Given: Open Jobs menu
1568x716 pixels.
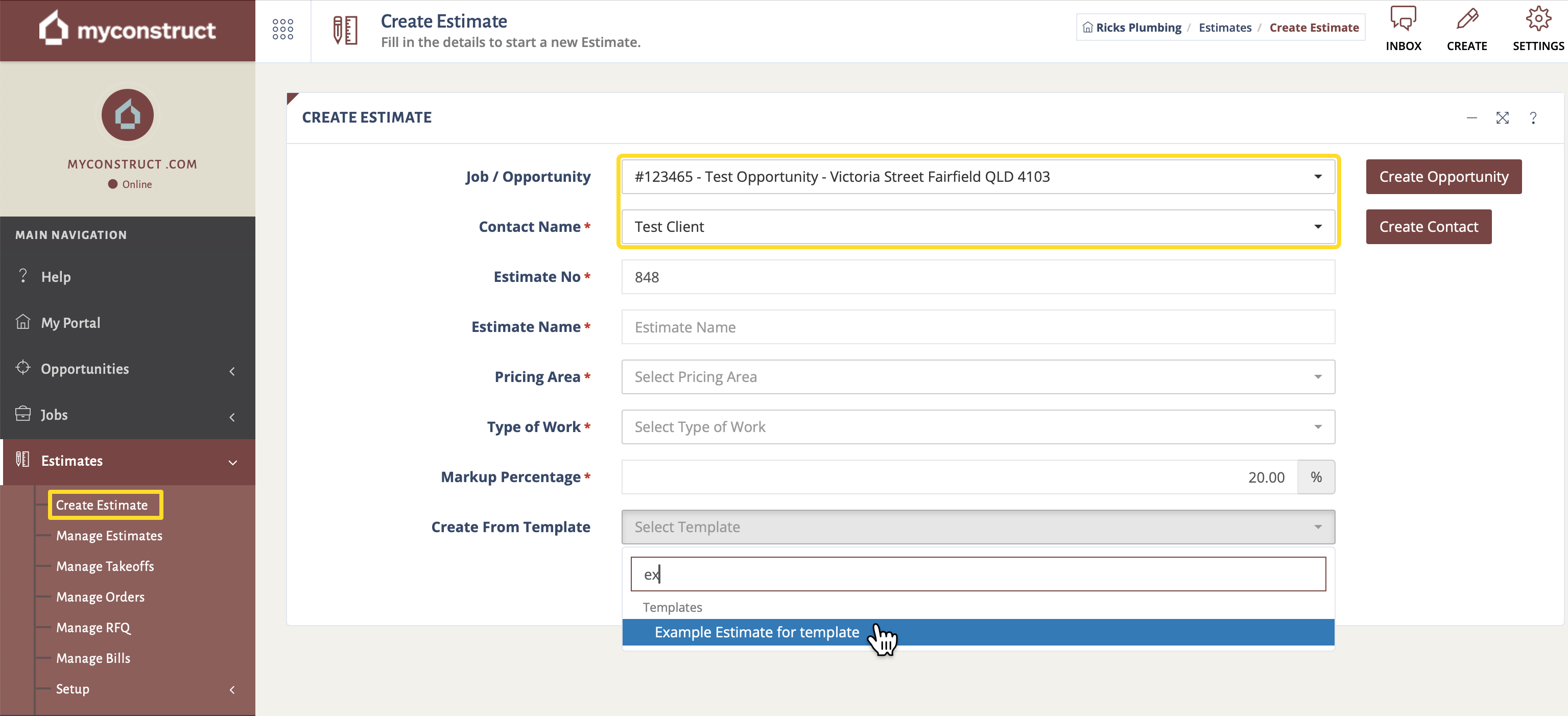Looking at the screenshot, I should [x=128, y=415].
